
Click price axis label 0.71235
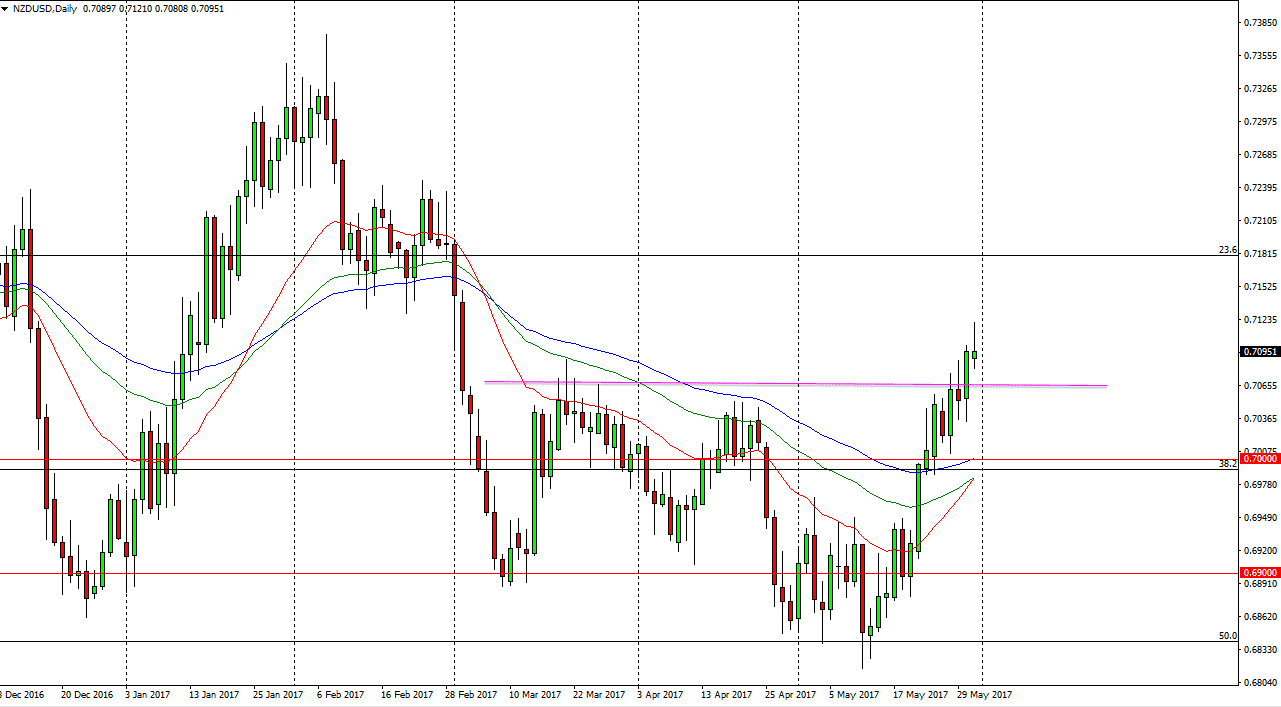click(1259, 319)
